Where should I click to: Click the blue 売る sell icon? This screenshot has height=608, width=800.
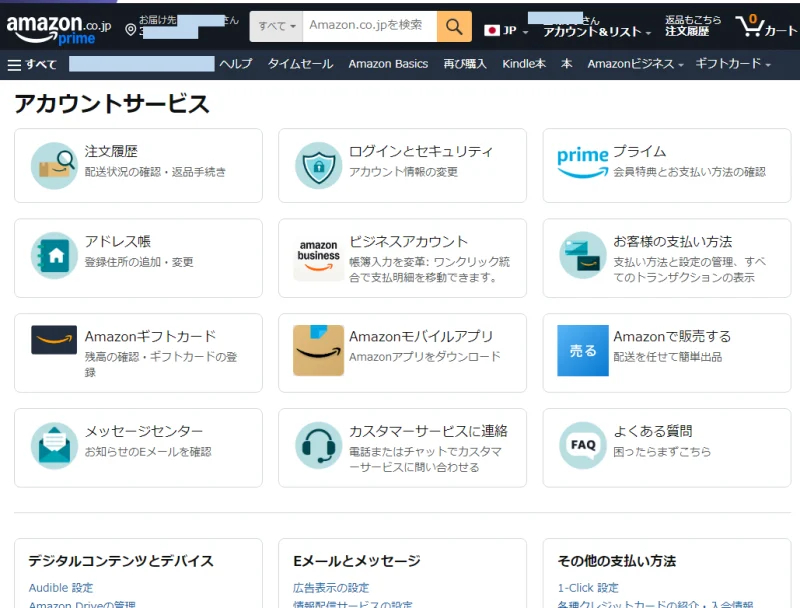(x=583, y=350)
